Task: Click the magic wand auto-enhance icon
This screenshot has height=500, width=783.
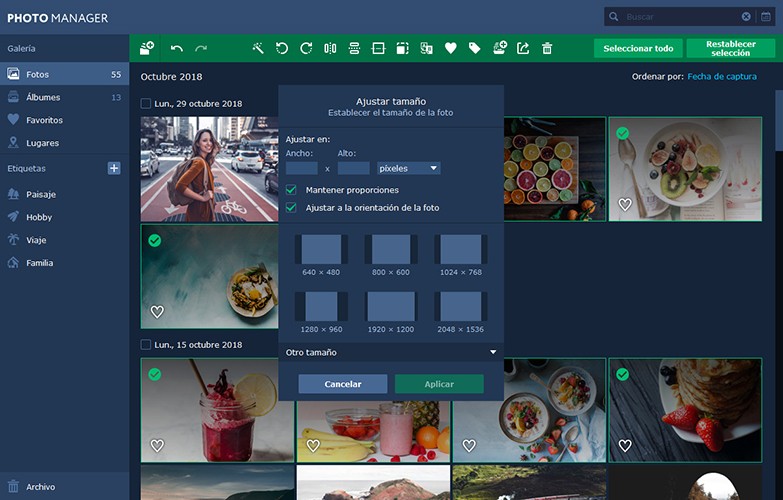Action: point(258,48)
